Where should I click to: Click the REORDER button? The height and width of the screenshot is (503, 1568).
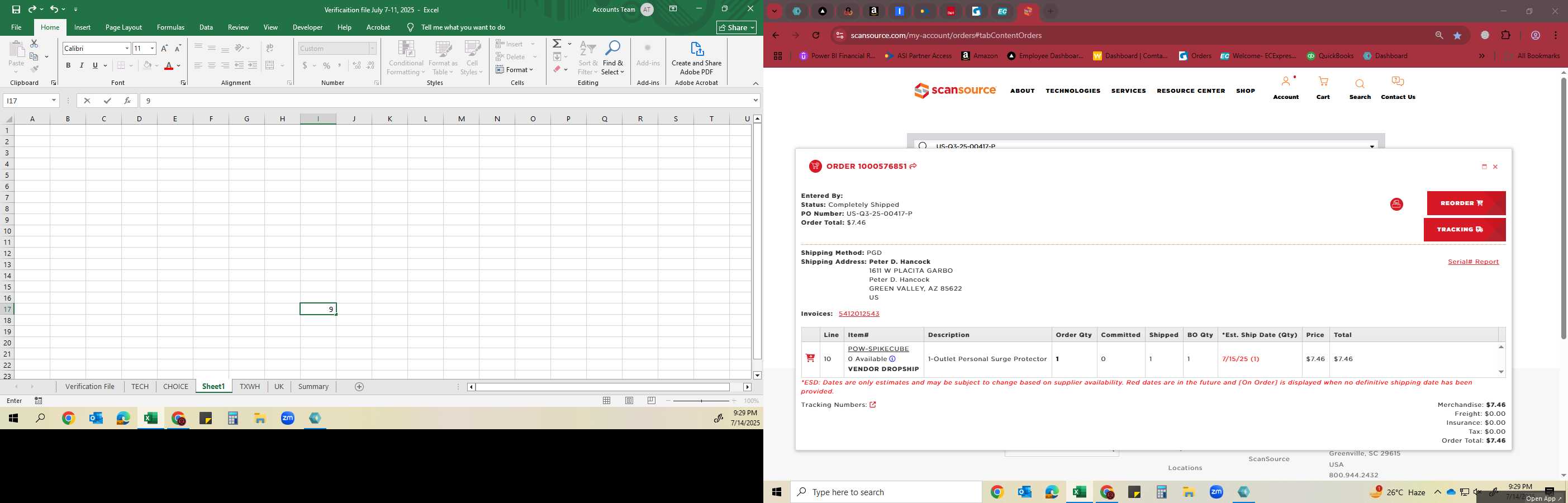pyautogui.click(x=1466, y=203)
